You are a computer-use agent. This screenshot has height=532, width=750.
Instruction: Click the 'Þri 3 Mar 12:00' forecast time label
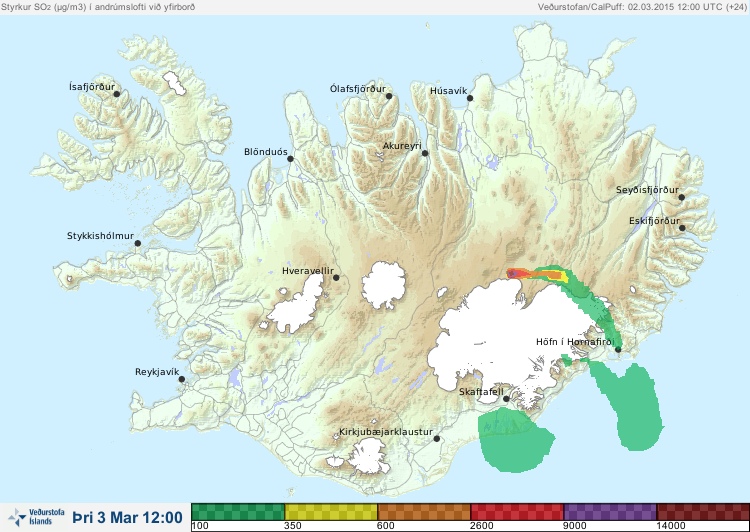click(128, 517)
